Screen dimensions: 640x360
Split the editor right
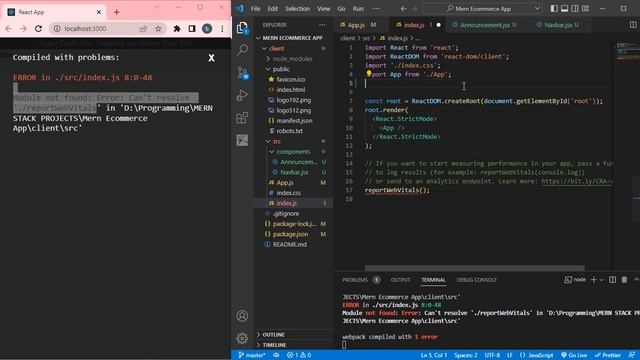(x=633, y=25)
